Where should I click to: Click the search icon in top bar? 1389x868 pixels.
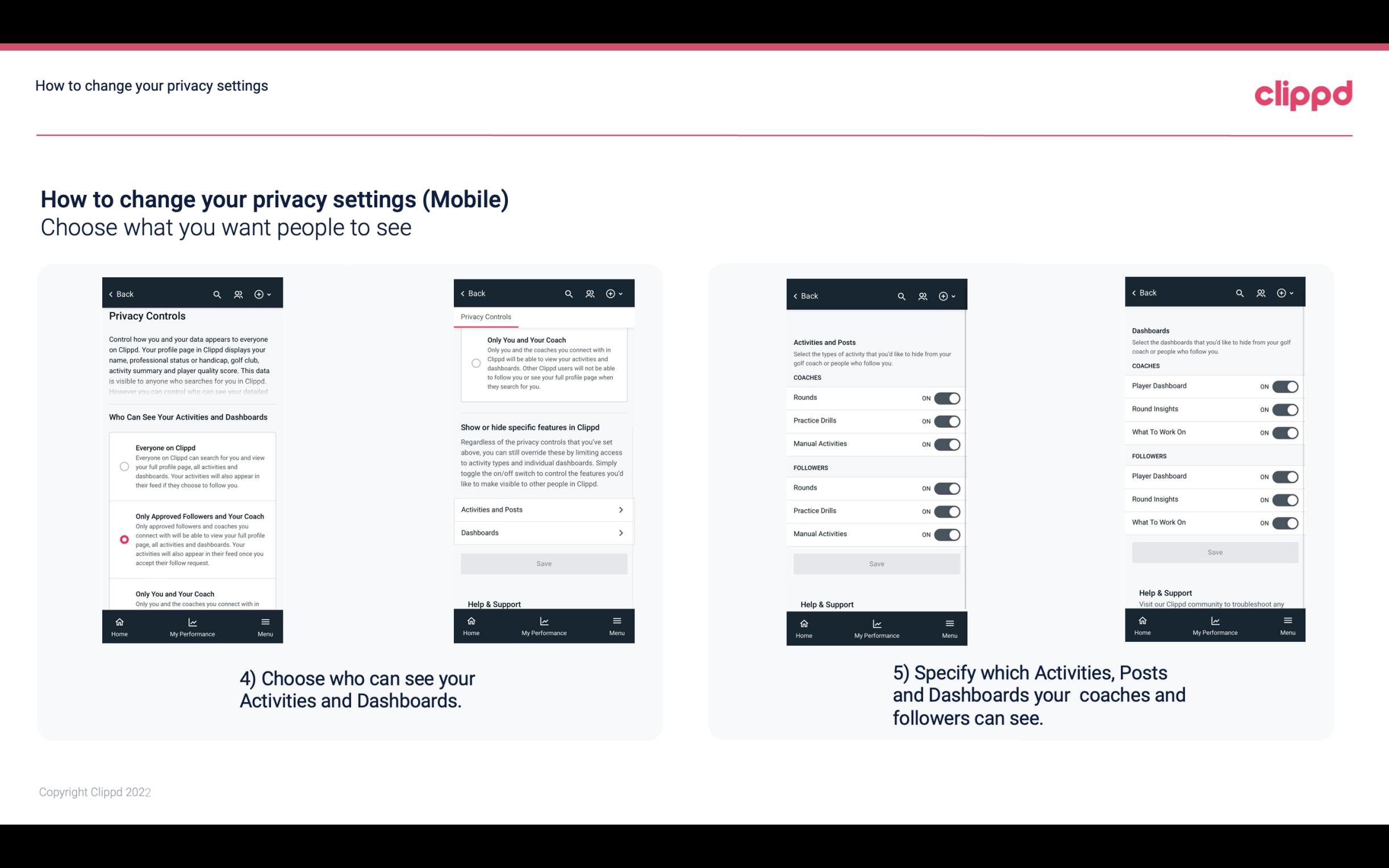coord(217,294)
